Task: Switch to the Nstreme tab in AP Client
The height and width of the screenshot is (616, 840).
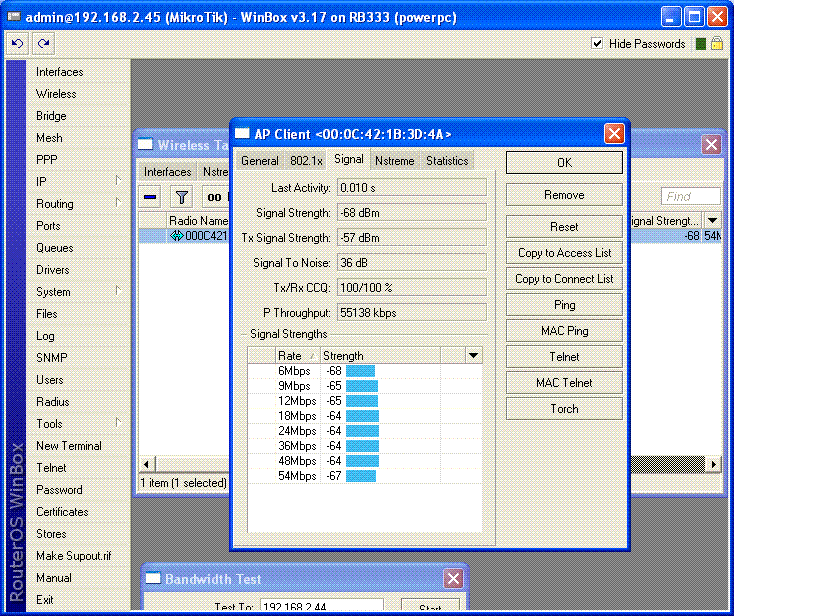Action: pos(395,161)
